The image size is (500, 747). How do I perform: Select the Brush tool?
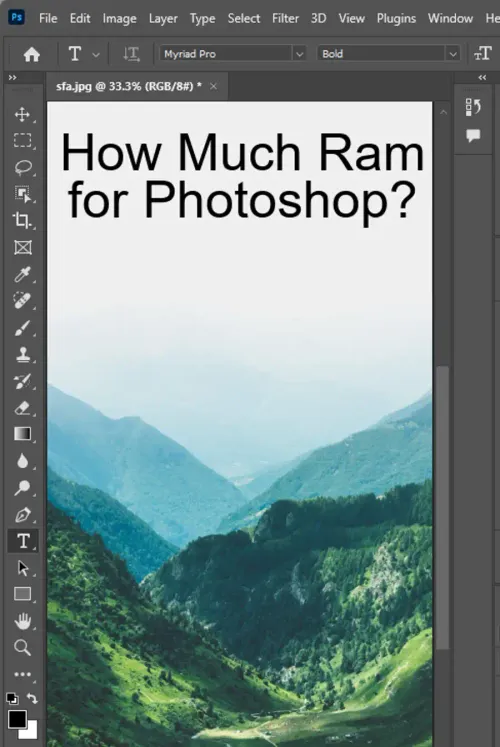coord(22,328)
